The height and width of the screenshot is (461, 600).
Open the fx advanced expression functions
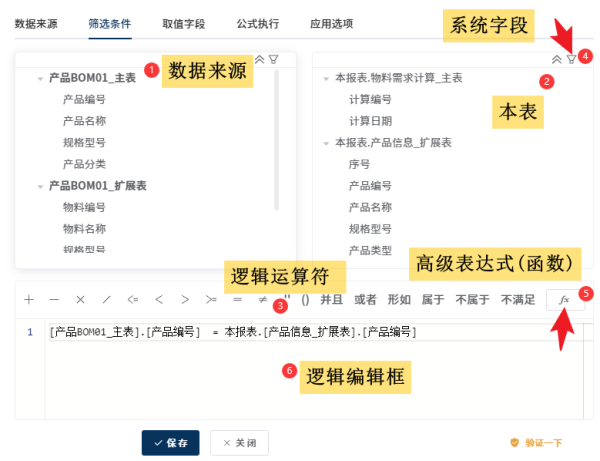point(565,300)
